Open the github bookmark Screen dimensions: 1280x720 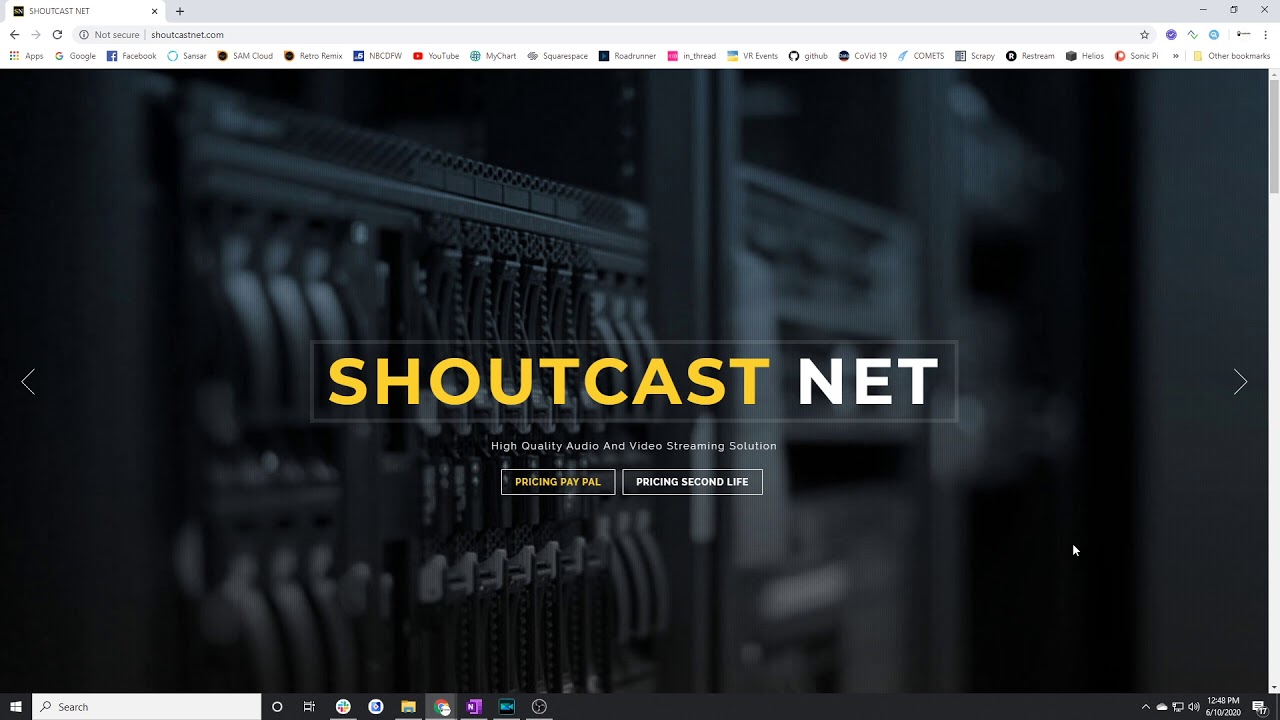point(809,56)
